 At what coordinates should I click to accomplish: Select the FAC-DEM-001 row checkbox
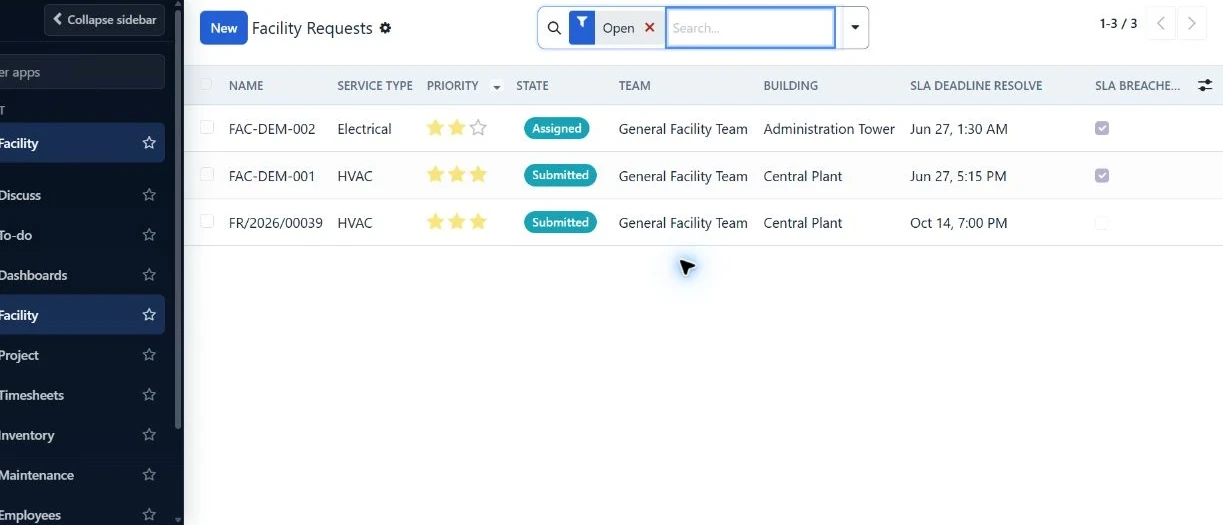(x=207, y=174)
